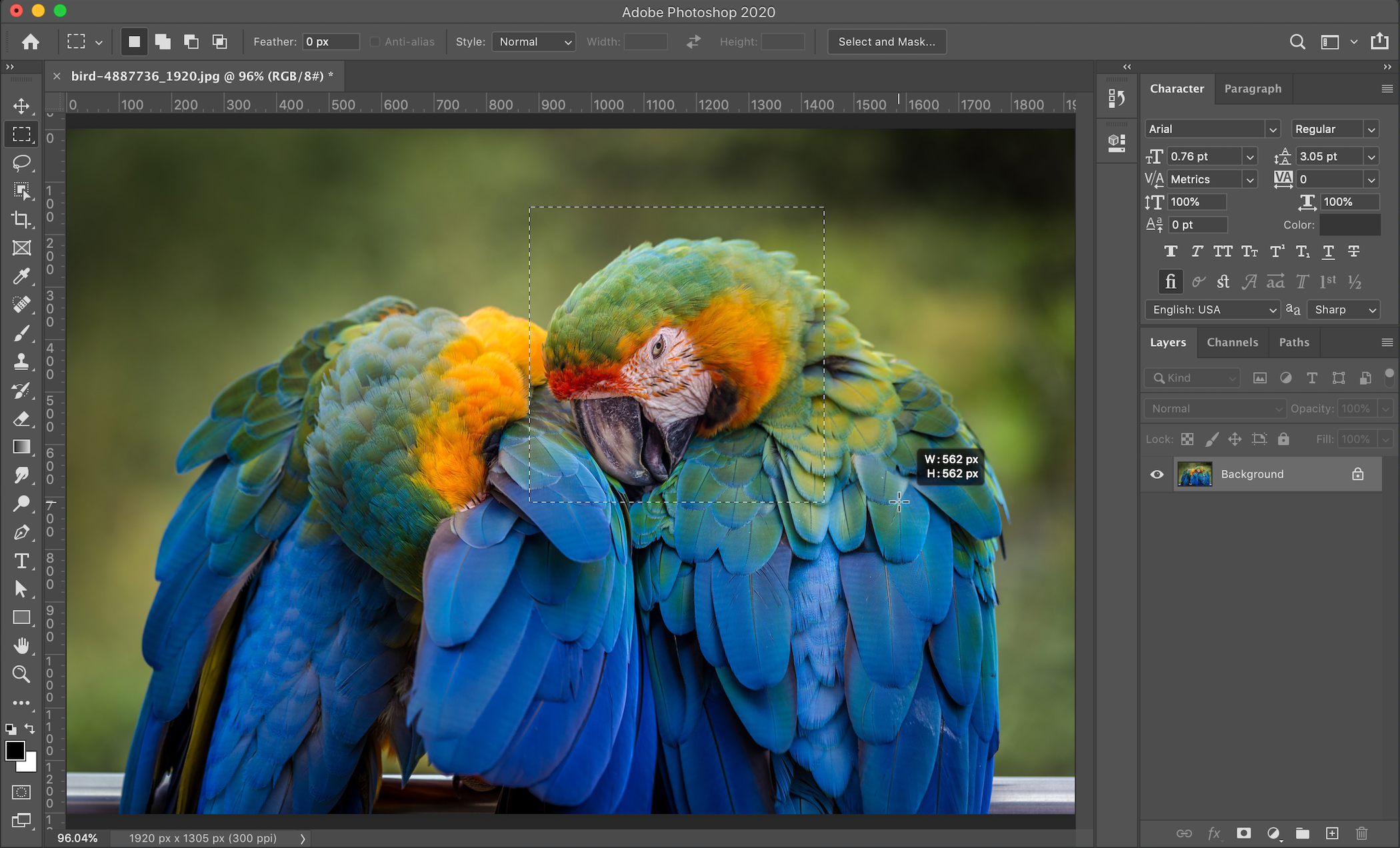Select the Zoom tool

click(x=21, y=674)
